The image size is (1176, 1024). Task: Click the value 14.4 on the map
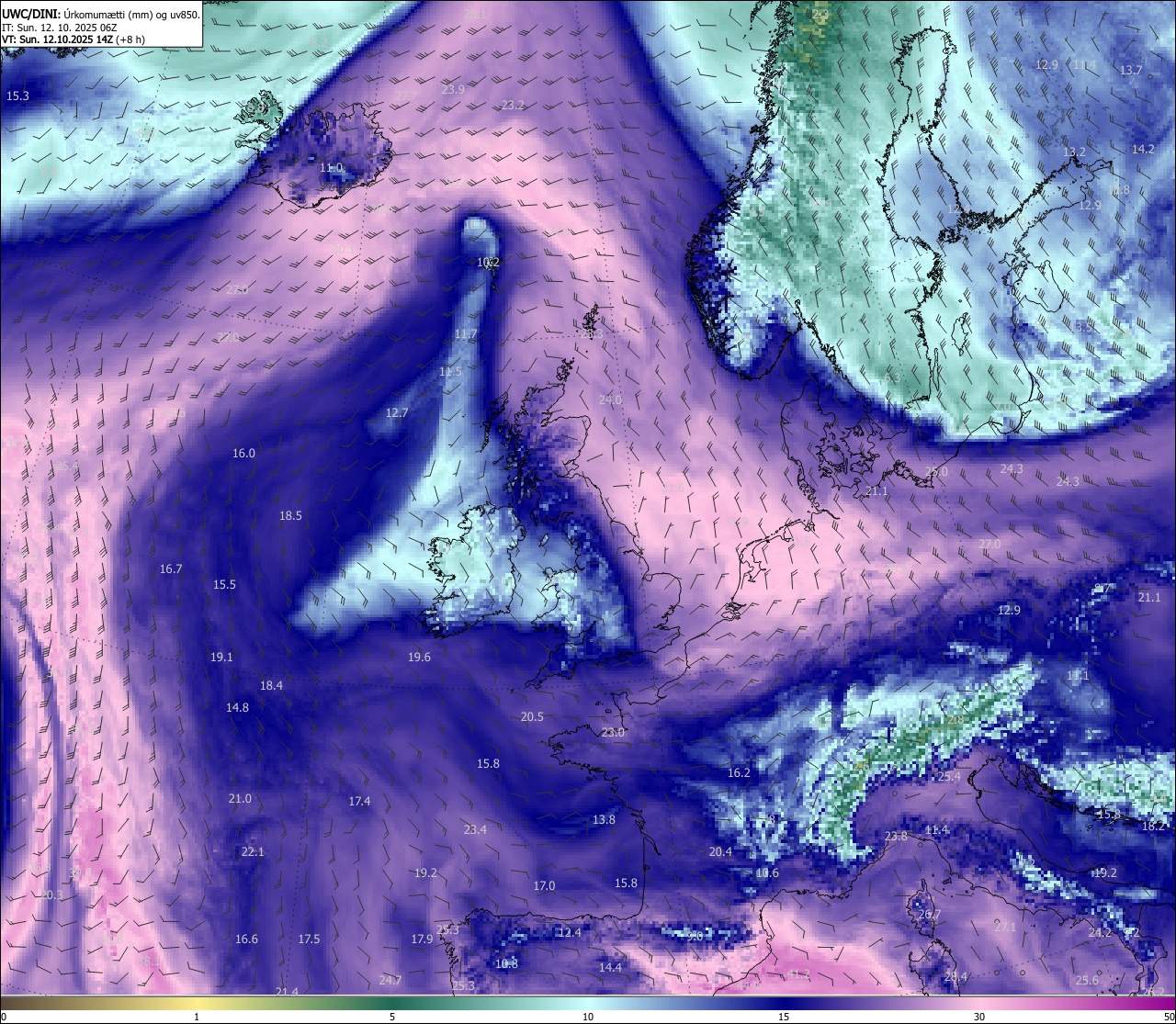pos(610,967)
